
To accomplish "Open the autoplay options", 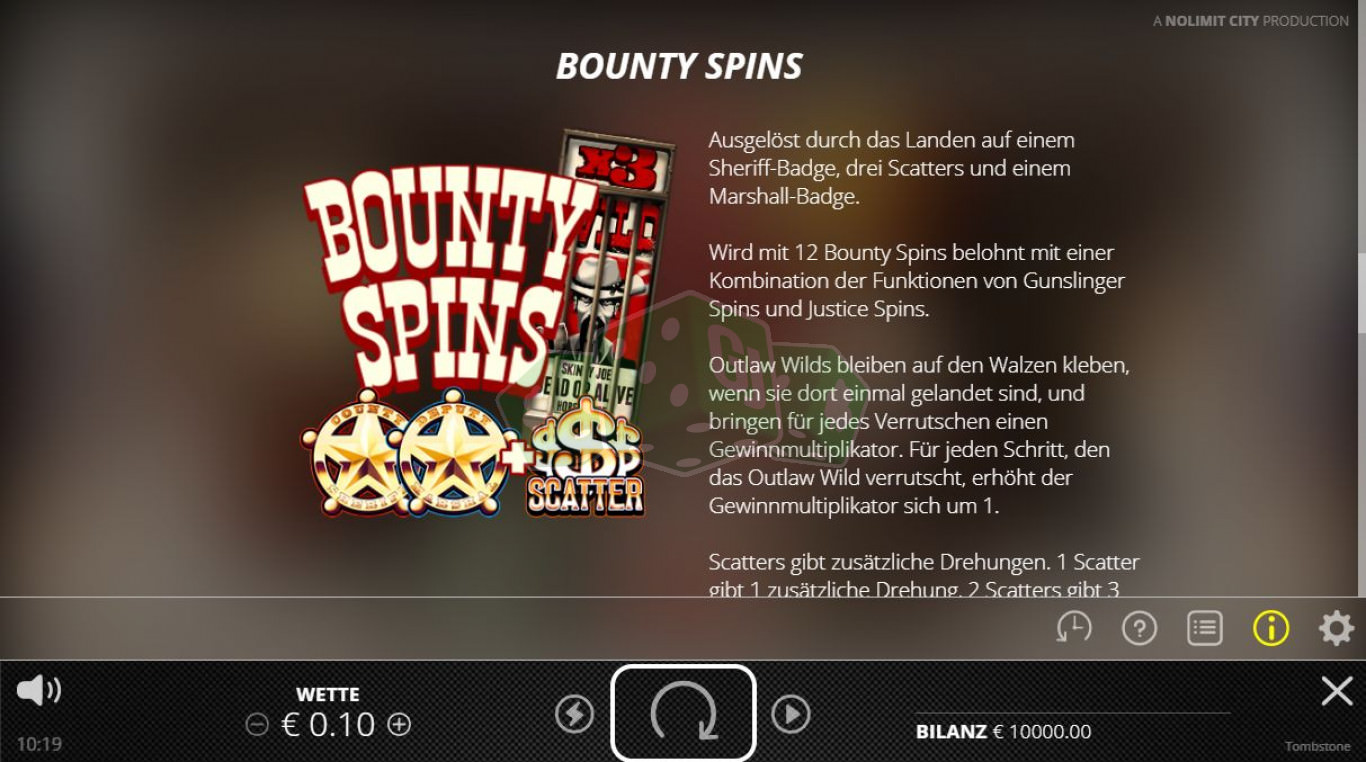I will point(791,714).
